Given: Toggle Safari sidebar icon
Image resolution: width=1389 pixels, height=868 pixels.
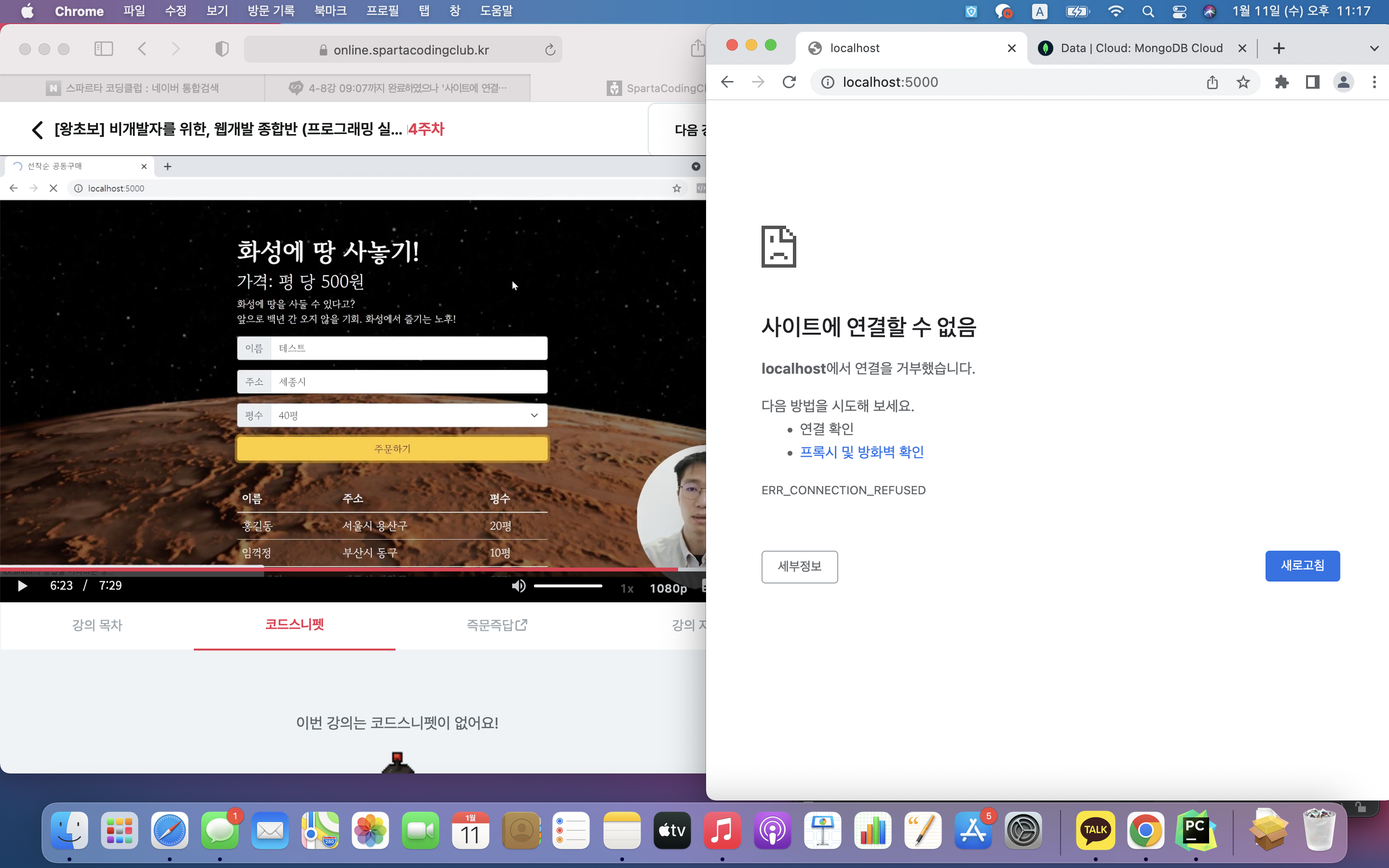Looking at the screenshot, I should click(x=103, y=49).
